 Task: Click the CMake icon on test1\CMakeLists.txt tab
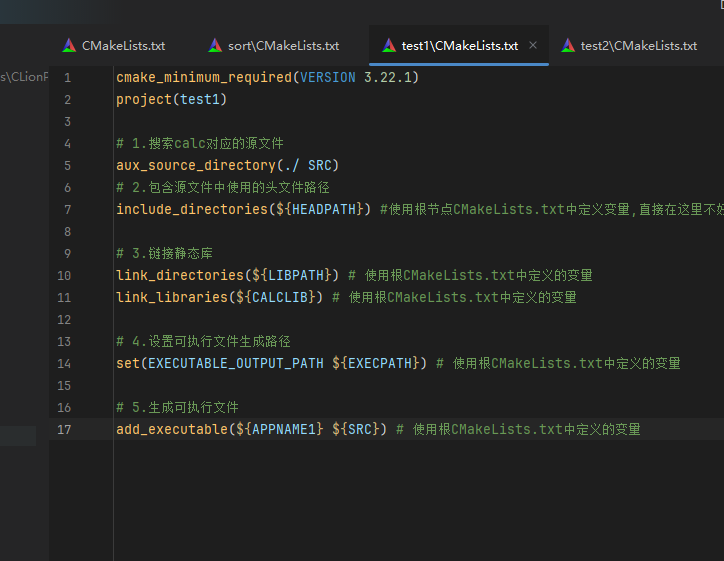click(389, 46)
